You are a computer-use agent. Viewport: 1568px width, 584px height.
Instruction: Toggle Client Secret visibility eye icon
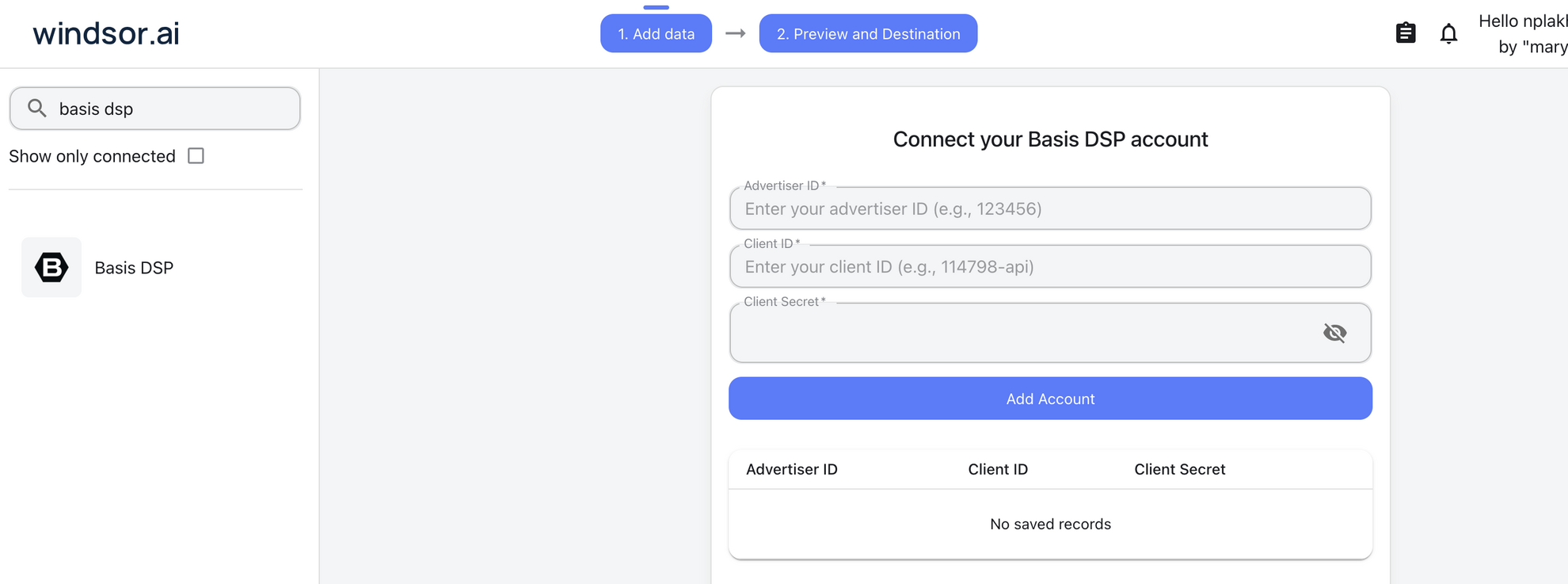[1334, 333]
